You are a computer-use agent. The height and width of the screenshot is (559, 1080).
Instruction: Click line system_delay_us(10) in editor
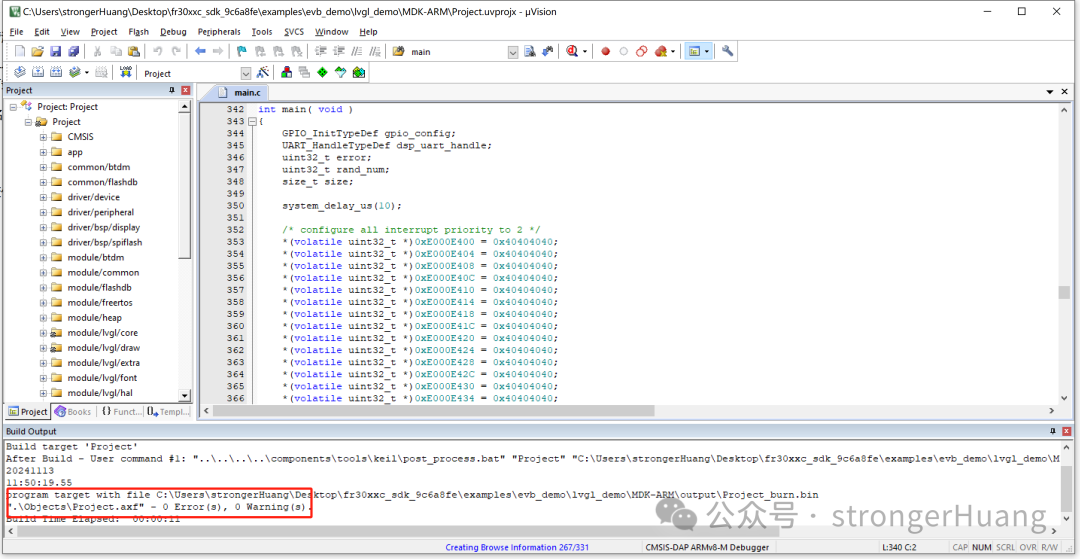pos(342,206)
